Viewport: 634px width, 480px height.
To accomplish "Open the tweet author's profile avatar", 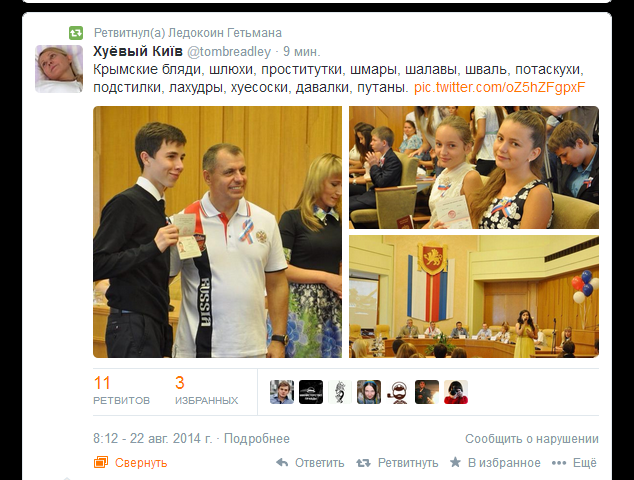I will [59, 69].
